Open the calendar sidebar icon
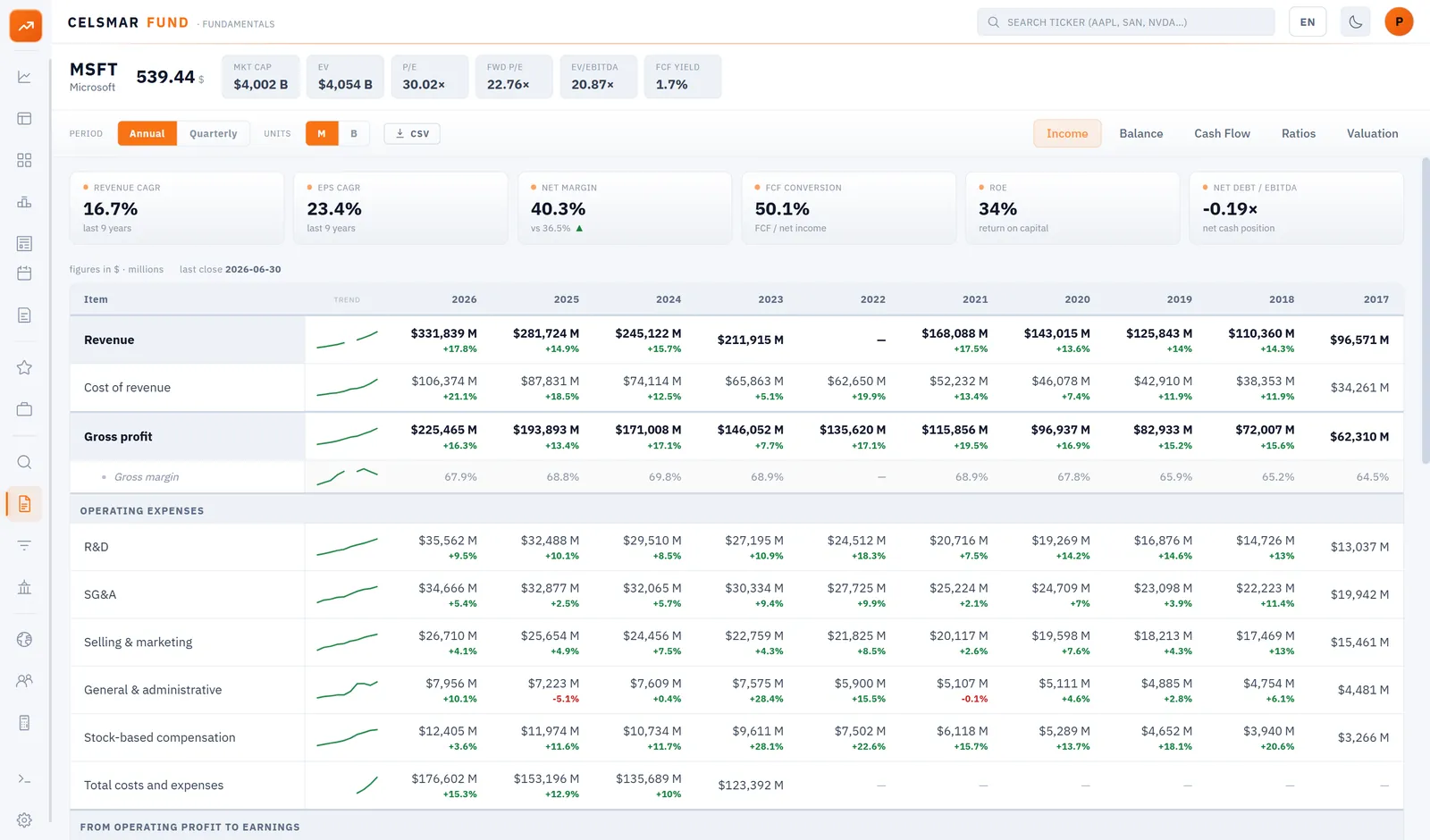 24,273
